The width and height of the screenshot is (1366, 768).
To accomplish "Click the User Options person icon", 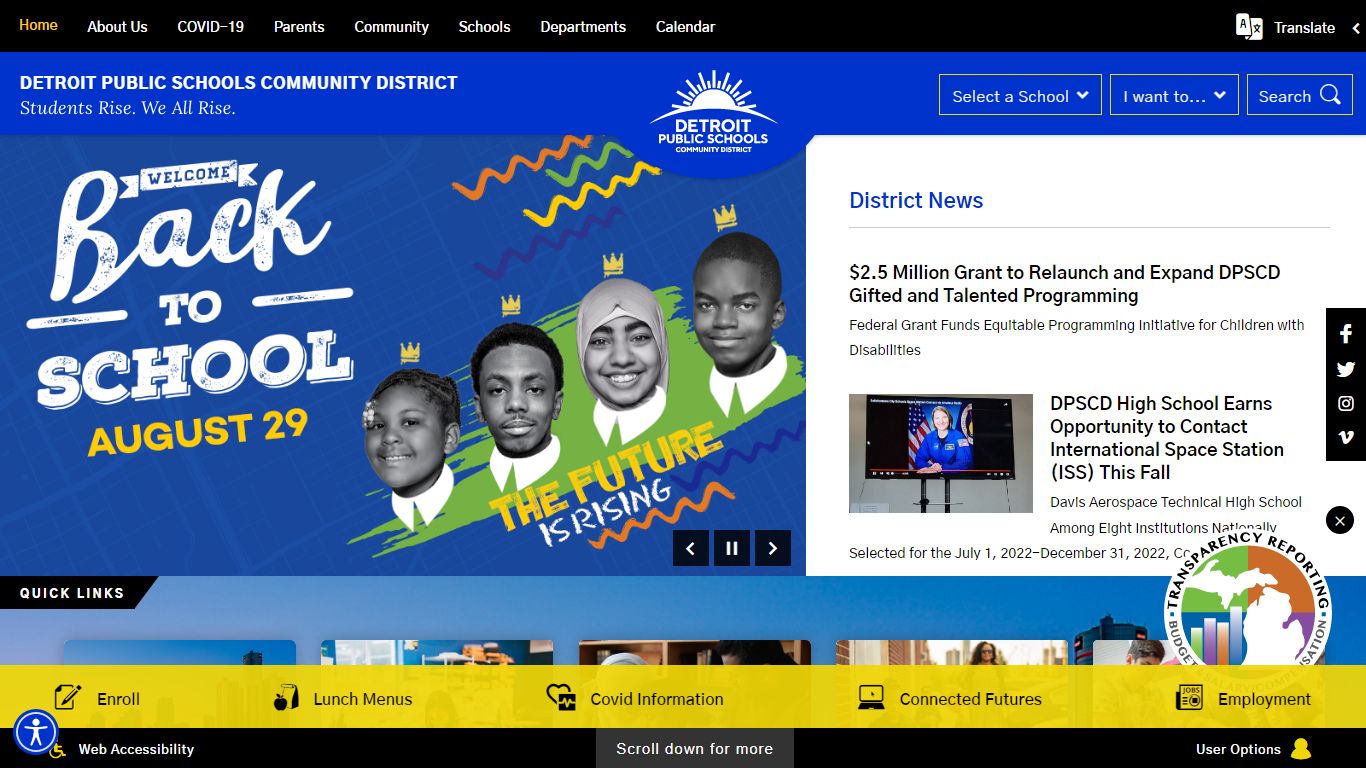I will [1301, 749].
